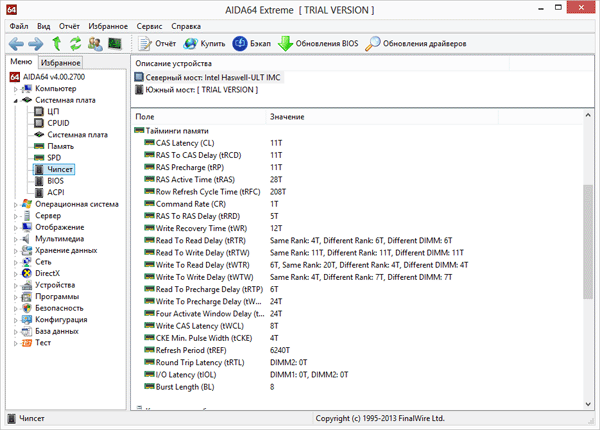This screenshot has width=600, height=430.
Task: Click the Forward navigation arrow
Action: pos(36,44)
